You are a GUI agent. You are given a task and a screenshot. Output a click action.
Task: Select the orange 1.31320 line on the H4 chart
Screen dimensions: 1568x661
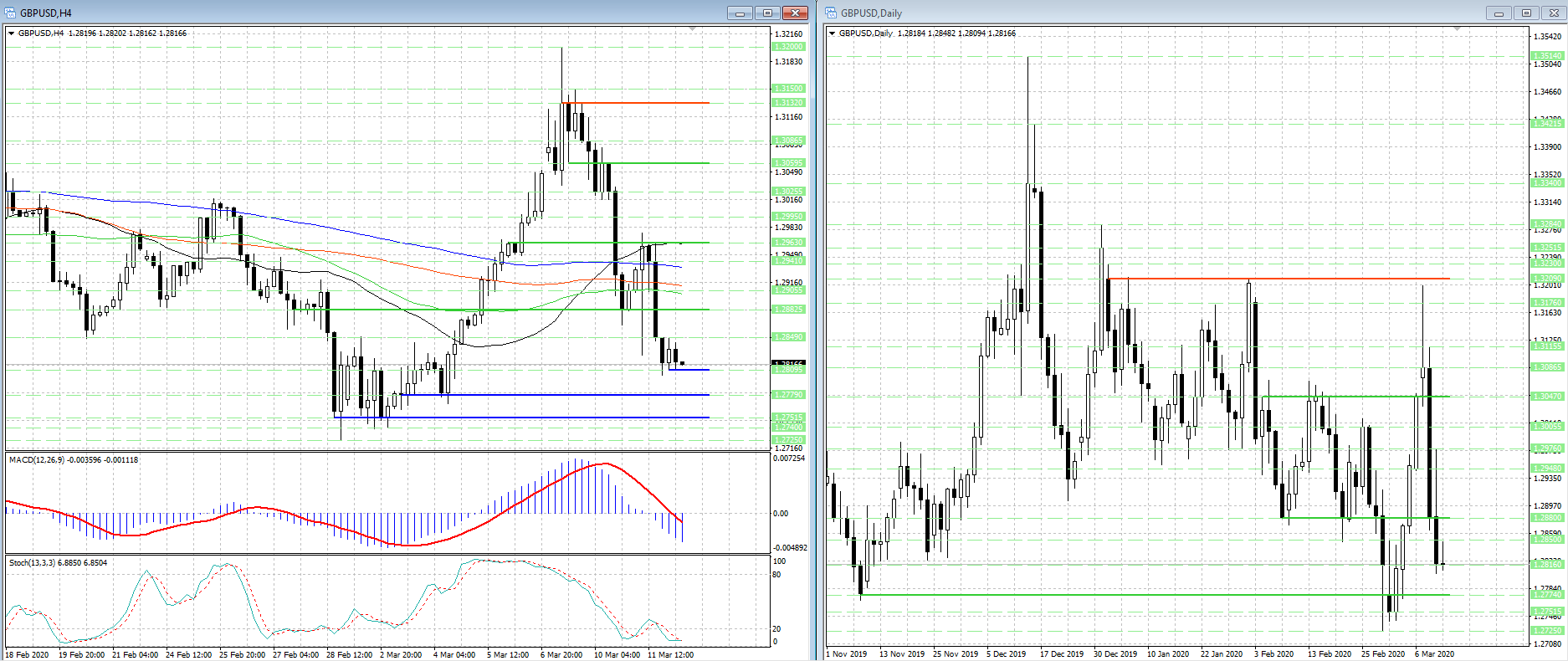pos(636,103)
